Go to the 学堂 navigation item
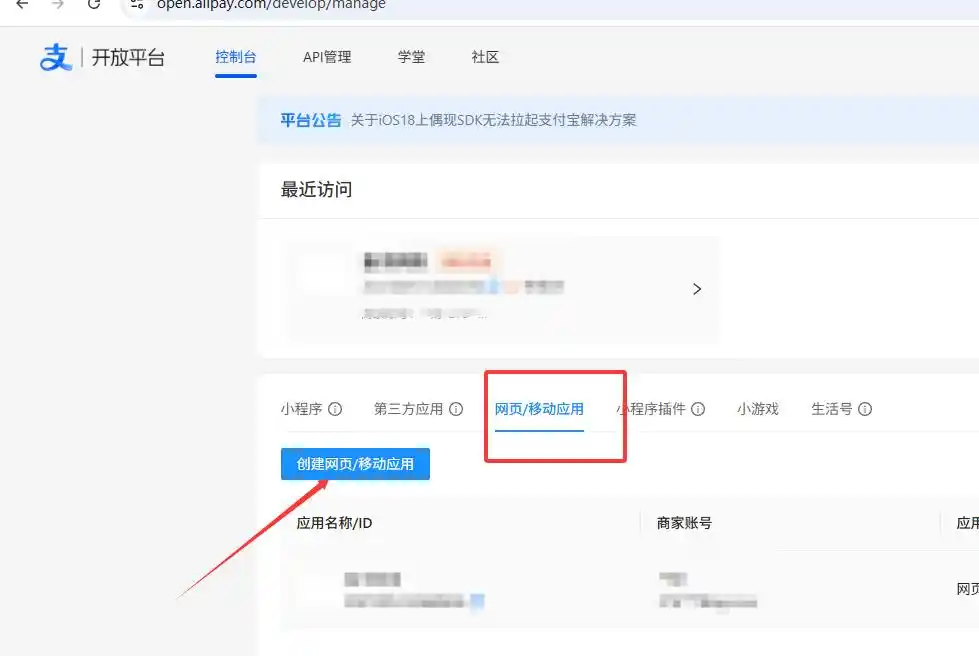This screenshot has height=656, width=979. point(411,57)
